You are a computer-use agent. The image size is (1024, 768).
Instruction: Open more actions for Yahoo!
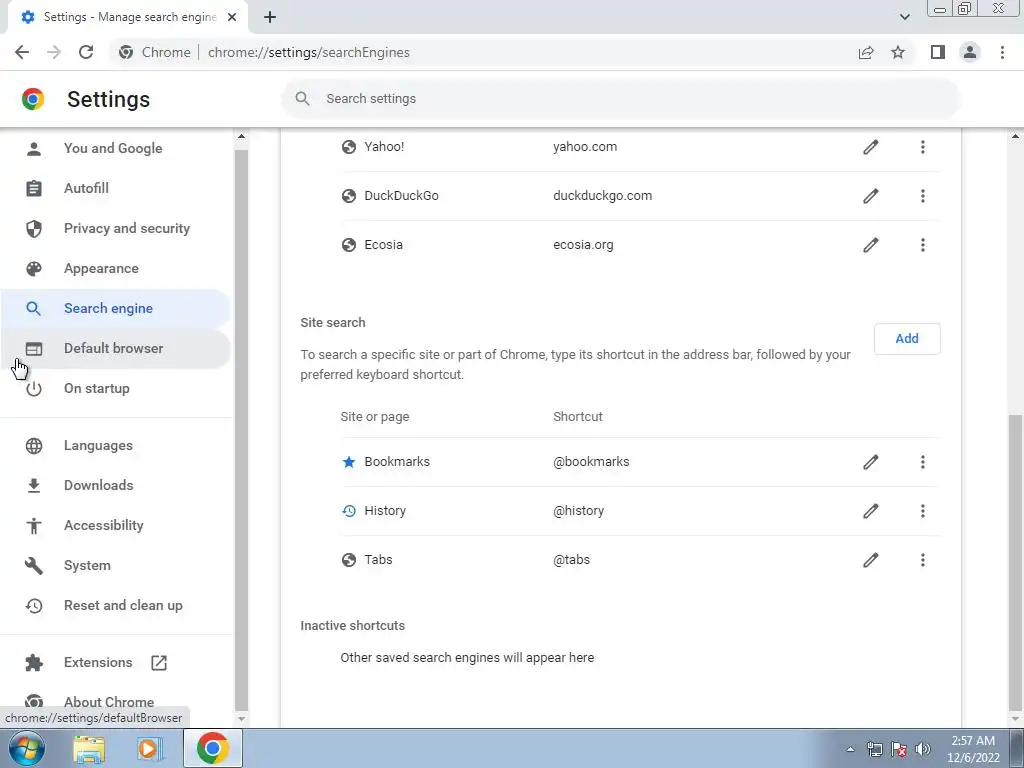(923, 147)
